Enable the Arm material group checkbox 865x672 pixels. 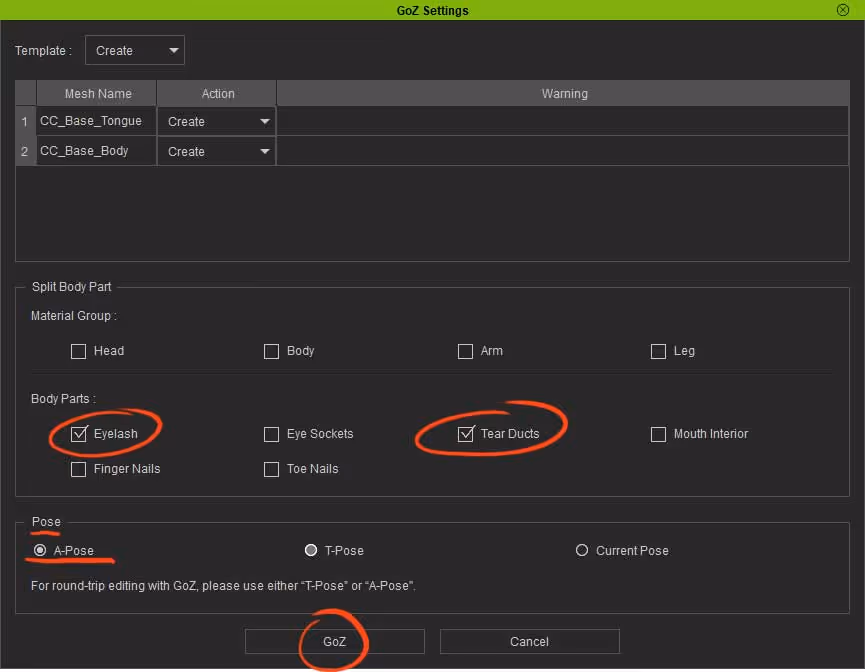(x=465, y=351)
